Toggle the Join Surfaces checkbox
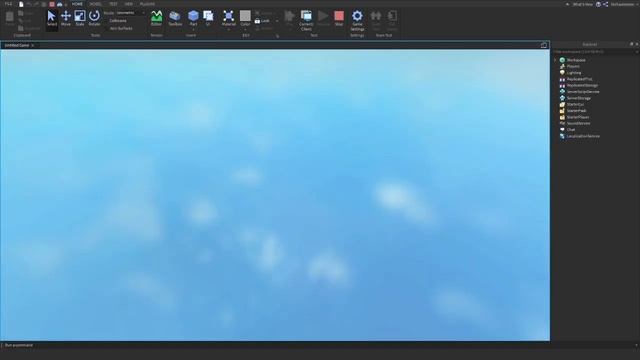Image resolution: width=640 pixels, height=360 pixels. tap(119, 29)
